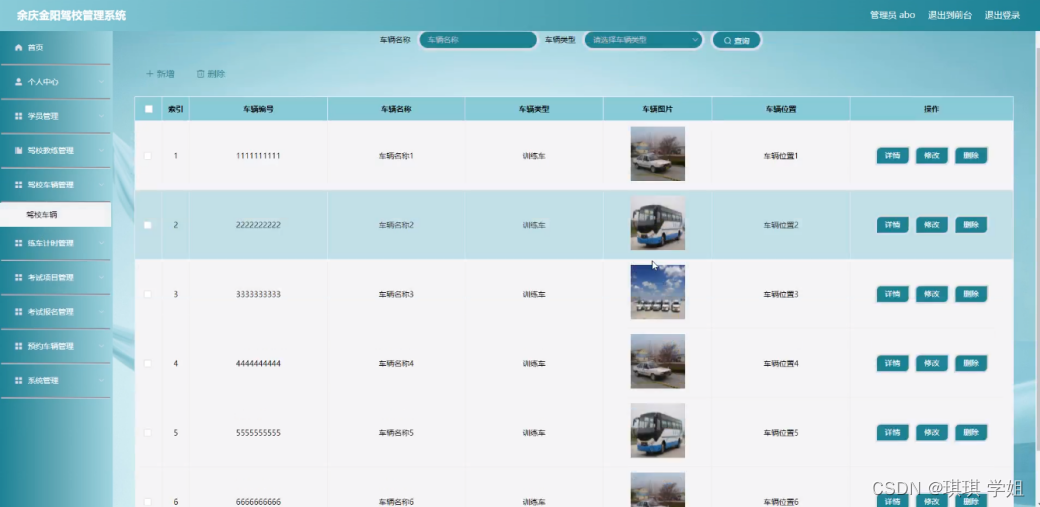This screenshot has height=507, width=1040.
Task: Check the checkbox for row 5555555555
Action: [x=148, y=433]
